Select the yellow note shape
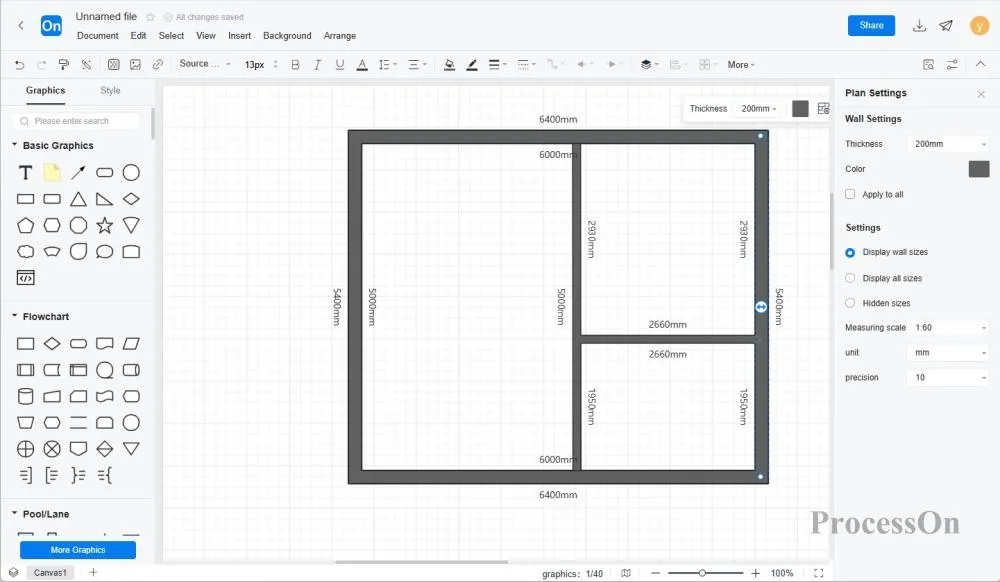Image resolution: width=1000 pixels, height=582 pixels. coord(52,172)
